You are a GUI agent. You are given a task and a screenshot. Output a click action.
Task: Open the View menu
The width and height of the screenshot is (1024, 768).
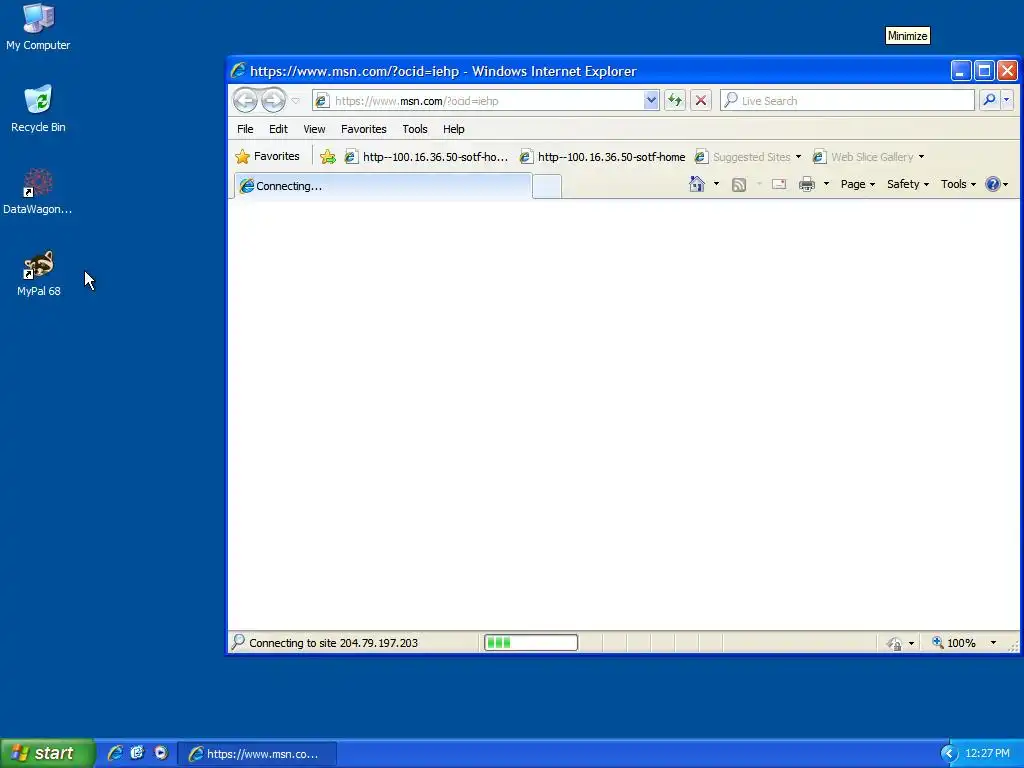coord(314,129)
